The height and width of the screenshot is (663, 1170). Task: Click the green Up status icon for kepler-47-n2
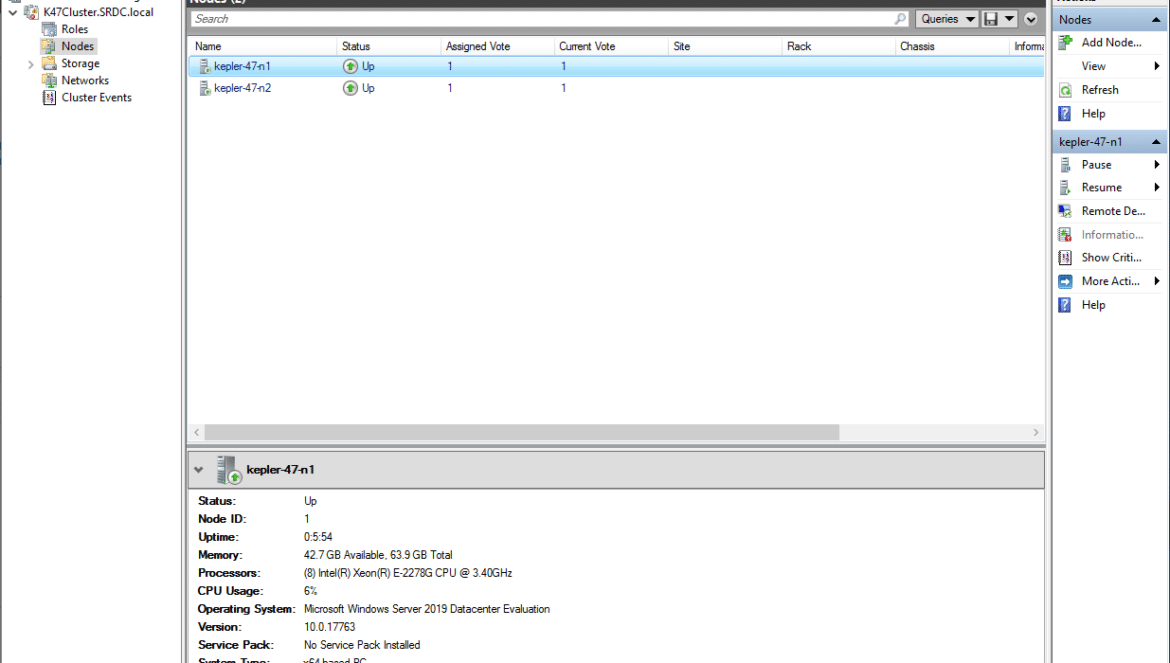(350, 88)
